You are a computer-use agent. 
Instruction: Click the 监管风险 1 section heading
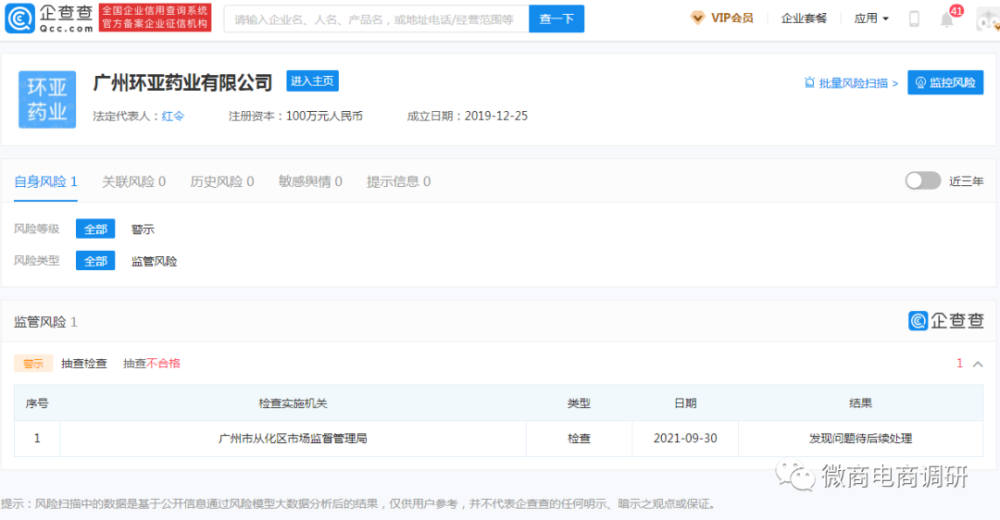[45, 322]
